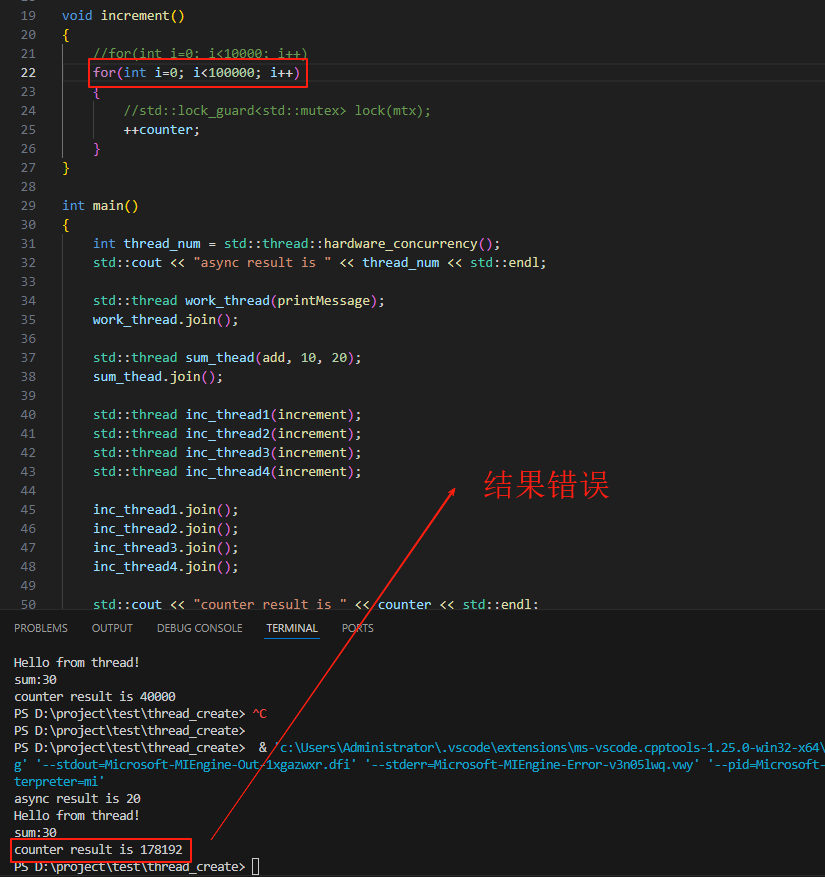
Task: Click 'std::thread inc_thread4(increment);' line
Action: 227,472
